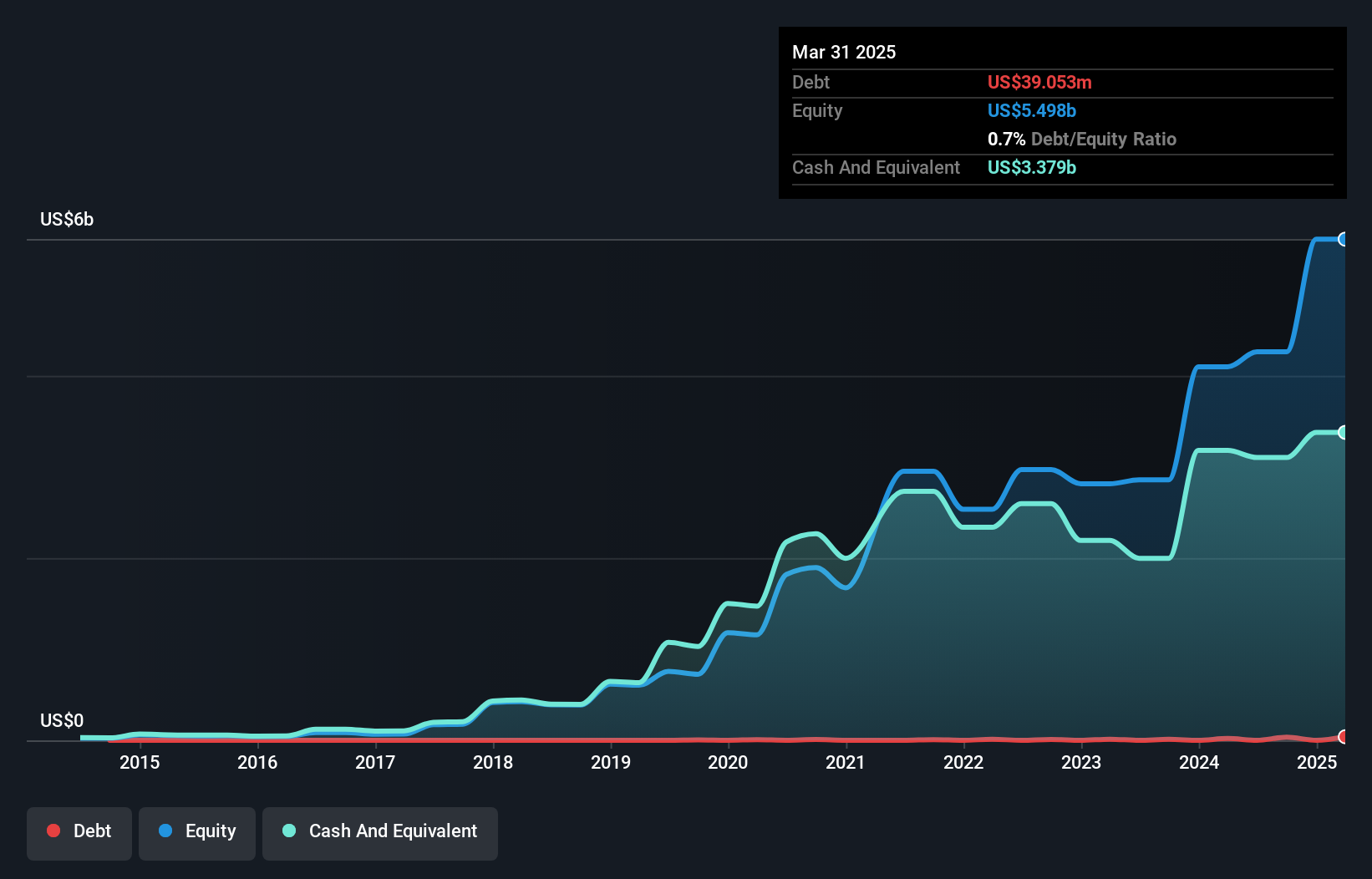Screen dimensions: 1372x879
Task: Click the US$5.498b equity value
Action: (x=1032, y=110)
